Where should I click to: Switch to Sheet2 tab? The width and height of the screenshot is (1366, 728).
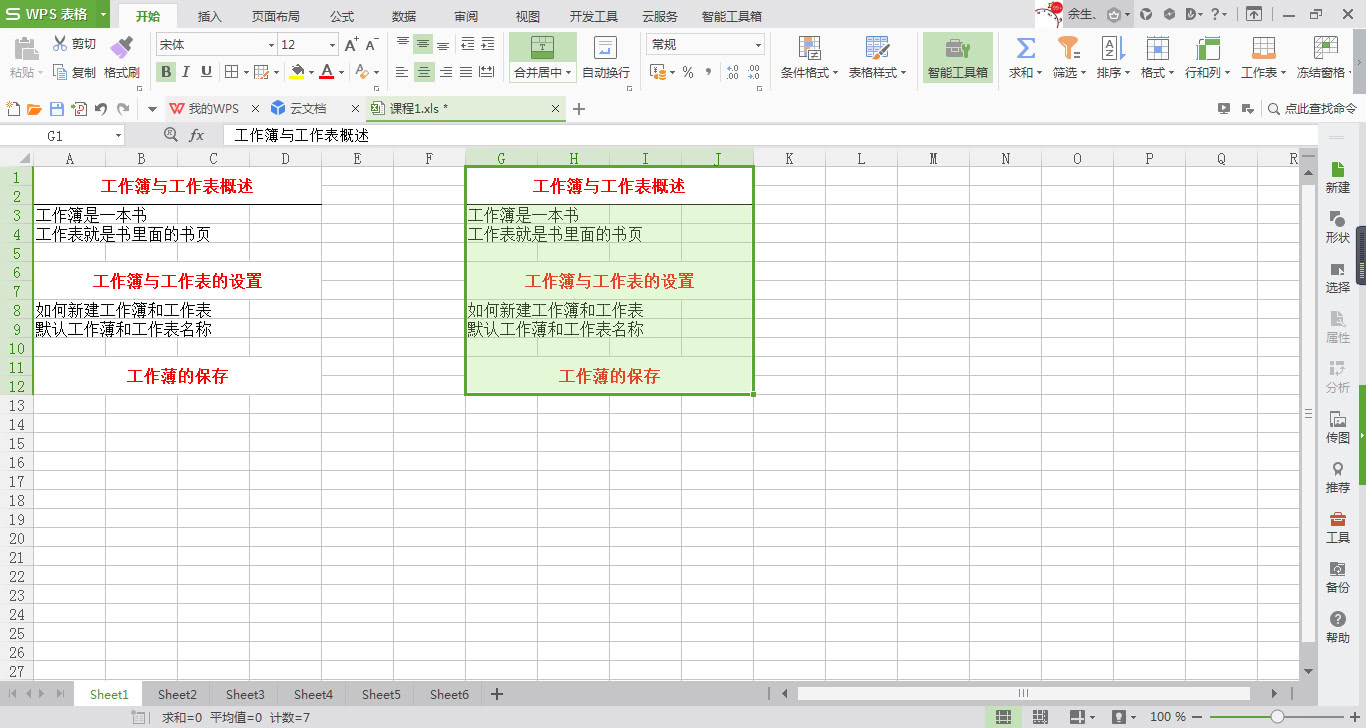coord(177,694)
